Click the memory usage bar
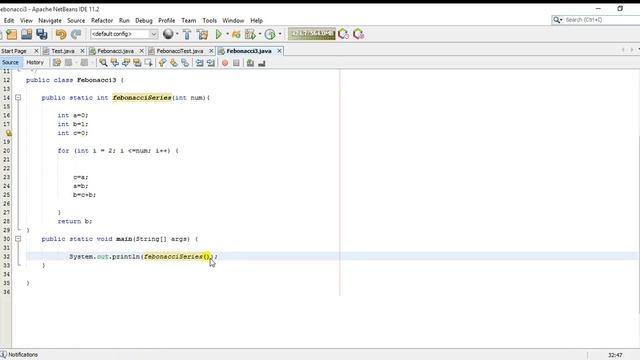 click(311, 34)
